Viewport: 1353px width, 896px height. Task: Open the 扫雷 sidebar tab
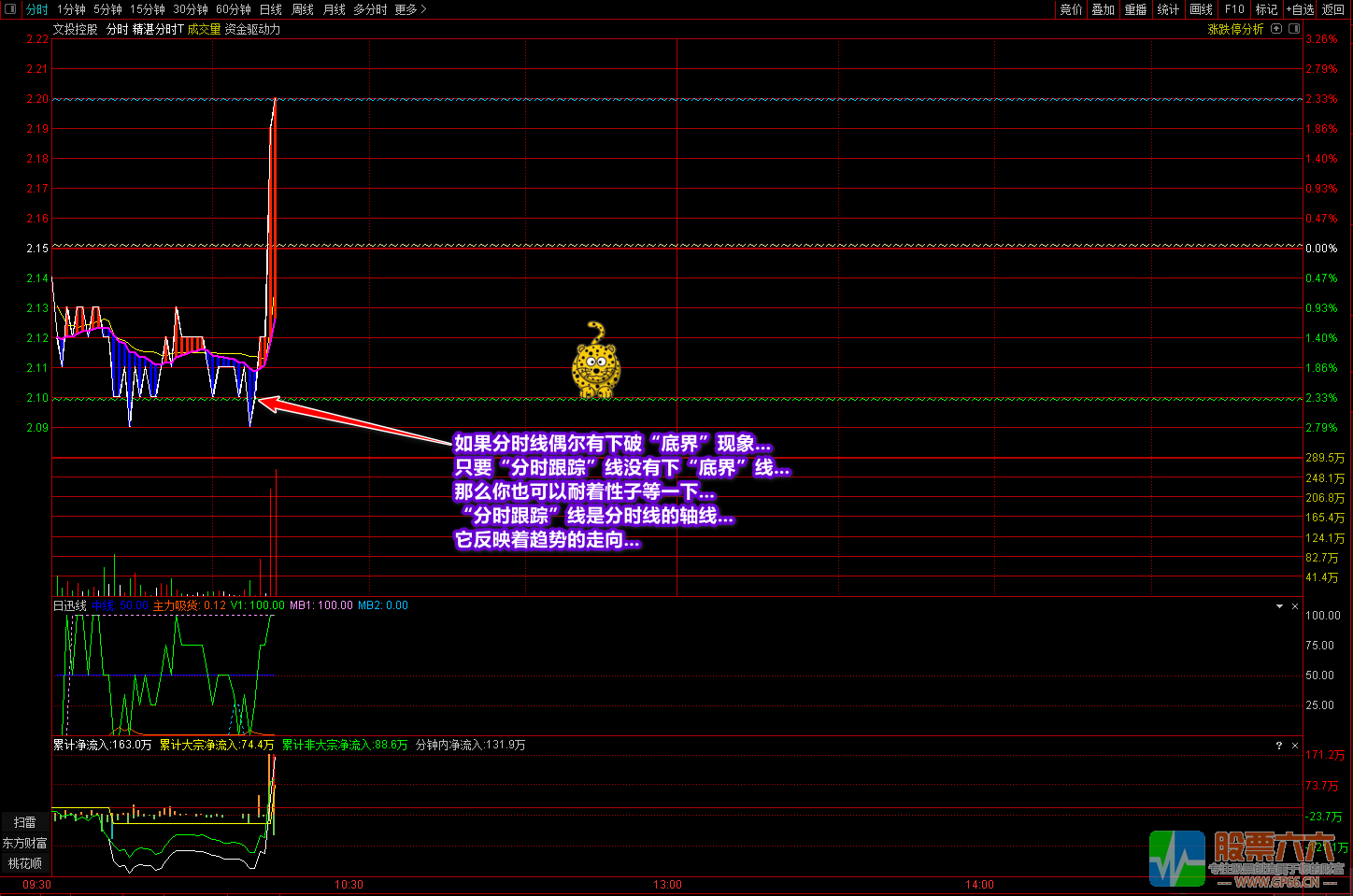[x=24, y=822]
